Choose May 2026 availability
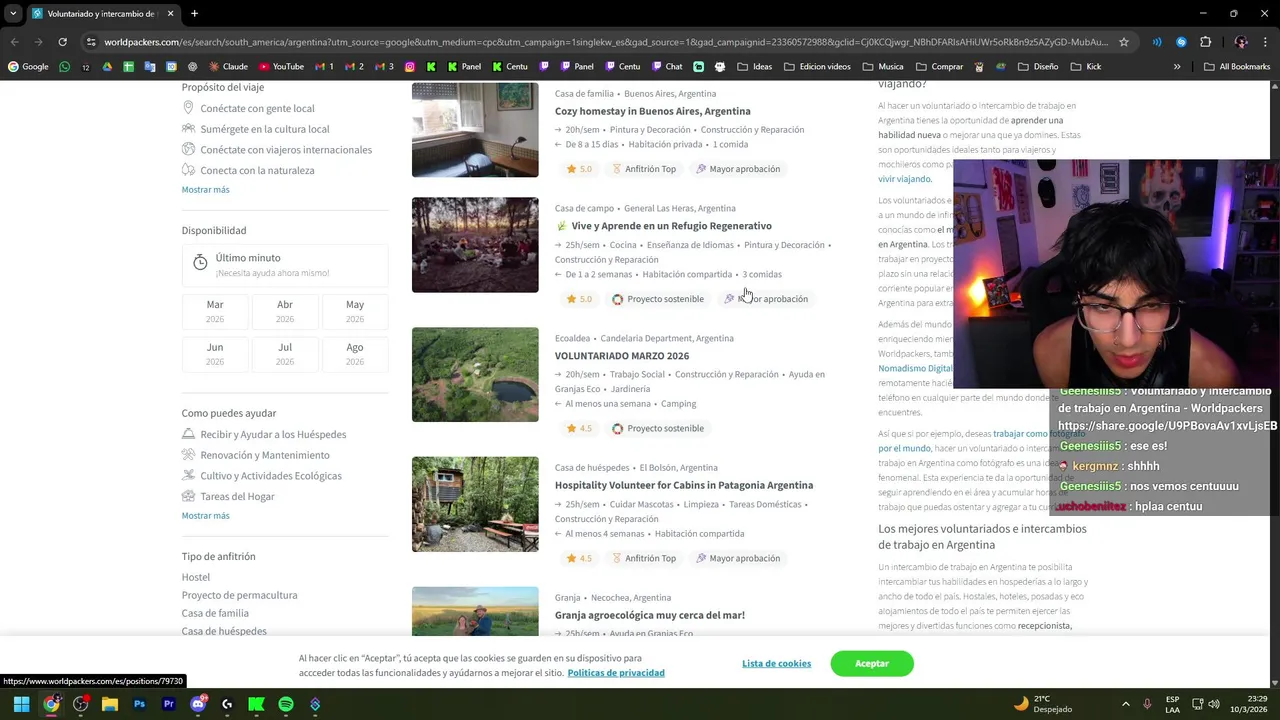 (x=355, y=311)
